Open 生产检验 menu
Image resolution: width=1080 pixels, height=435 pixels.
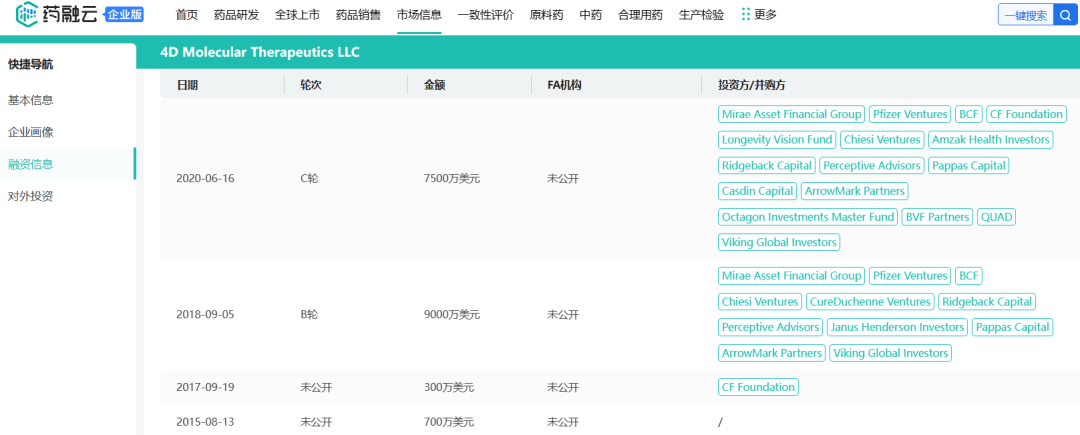click(701, 14)
